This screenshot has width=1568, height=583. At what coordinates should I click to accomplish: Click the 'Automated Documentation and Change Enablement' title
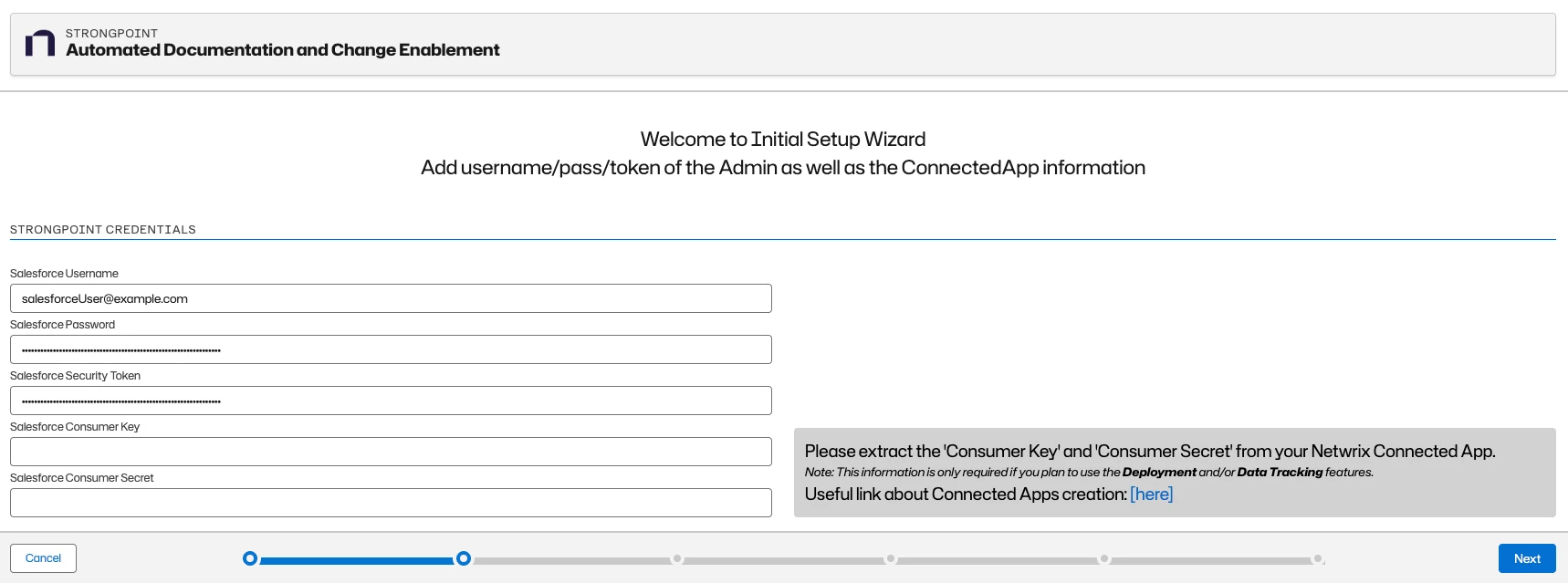[x=283, y=50]
